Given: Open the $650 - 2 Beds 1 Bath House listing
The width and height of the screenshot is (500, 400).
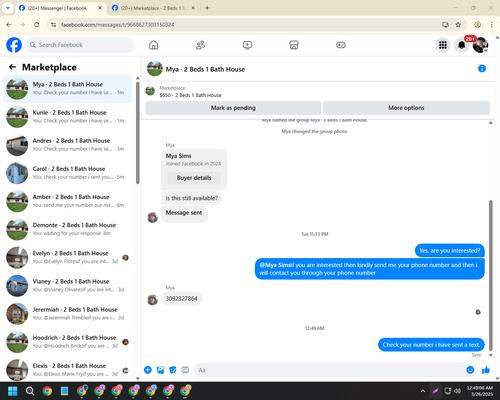Looking at the screenshot, I should pos(190,95).
